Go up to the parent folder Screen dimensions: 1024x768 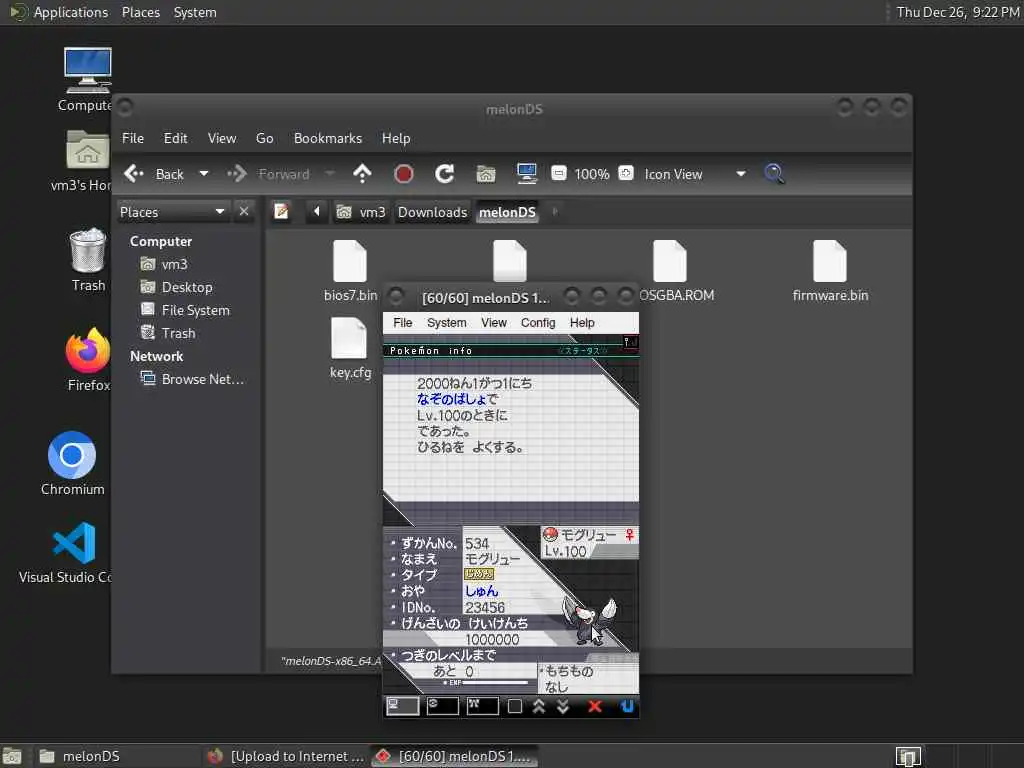pos(362,174)
